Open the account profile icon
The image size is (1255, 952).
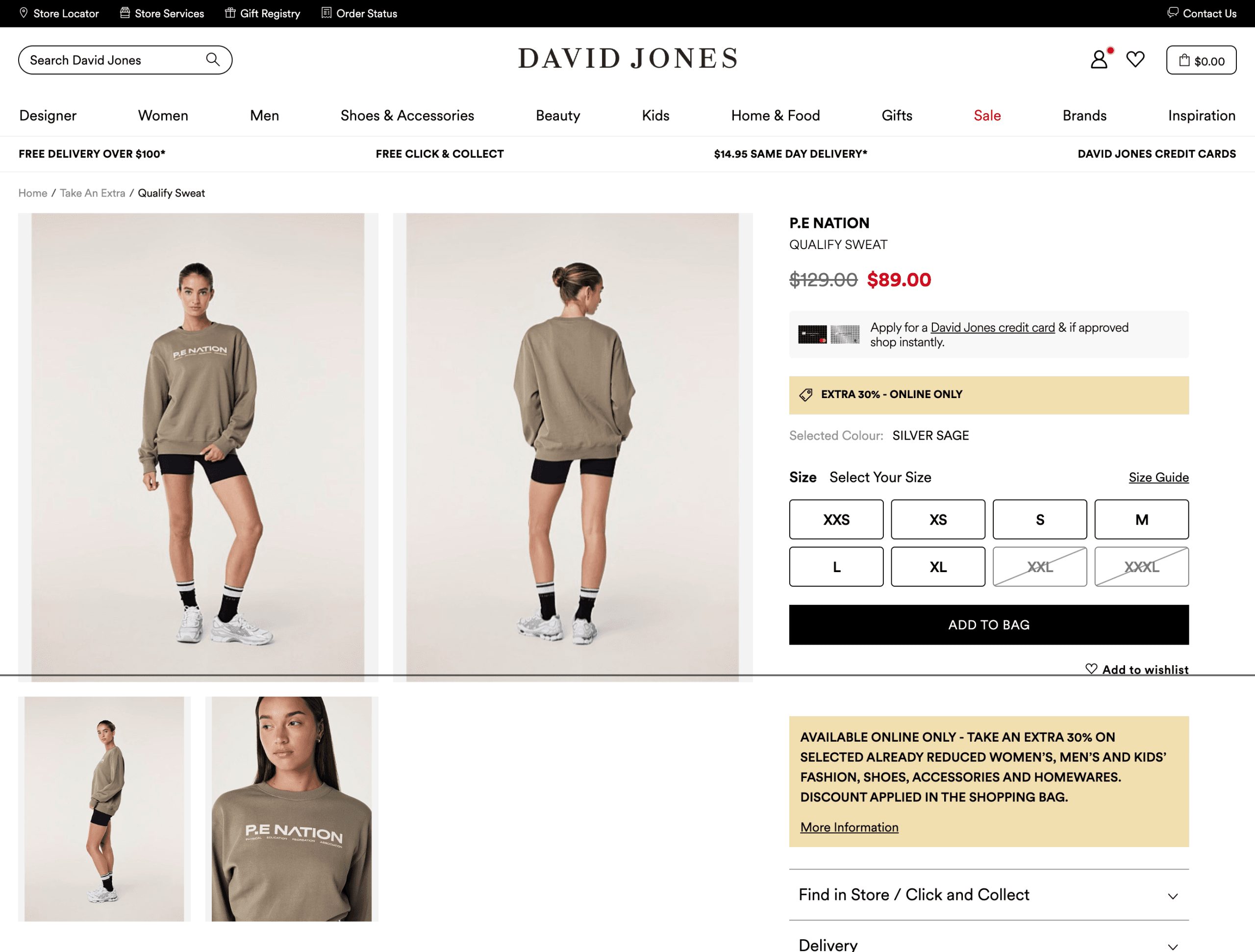click(x=1099, y=59)
